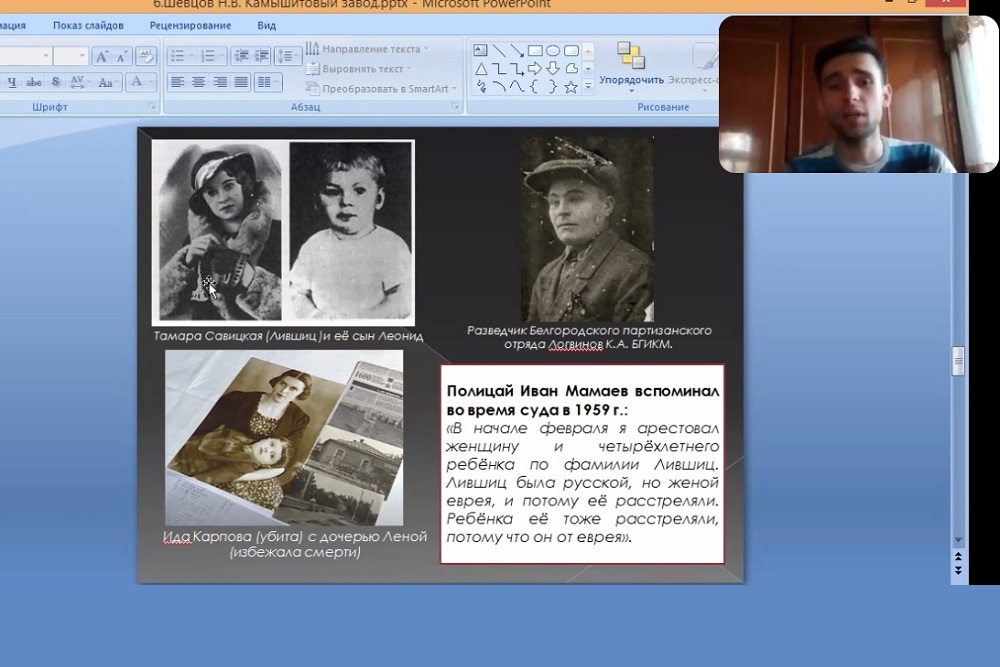Switch to the Показ слайдов tab
1000x667 pixels.
click(x=88, y=25)
